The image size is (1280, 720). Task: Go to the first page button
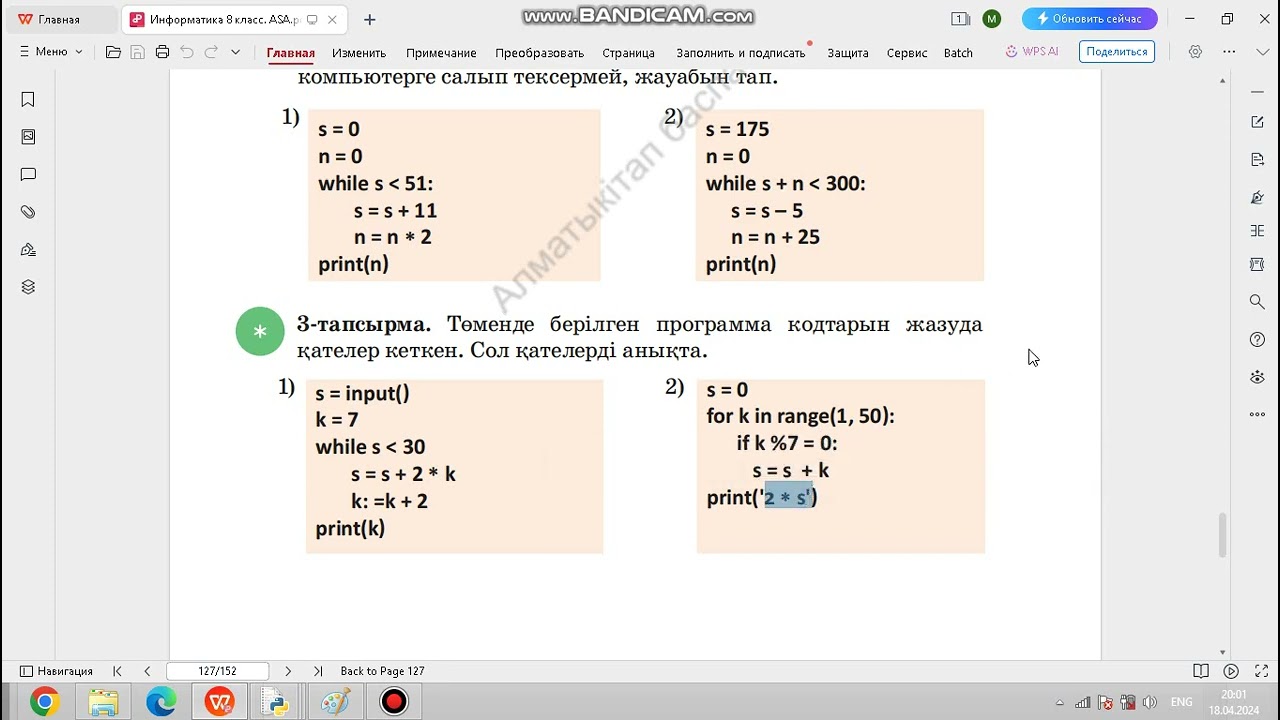117,671
